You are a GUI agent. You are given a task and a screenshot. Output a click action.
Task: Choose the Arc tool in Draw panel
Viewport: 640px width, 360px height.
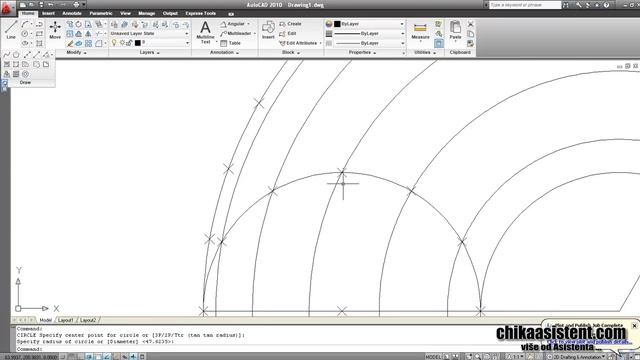(25, 24)
